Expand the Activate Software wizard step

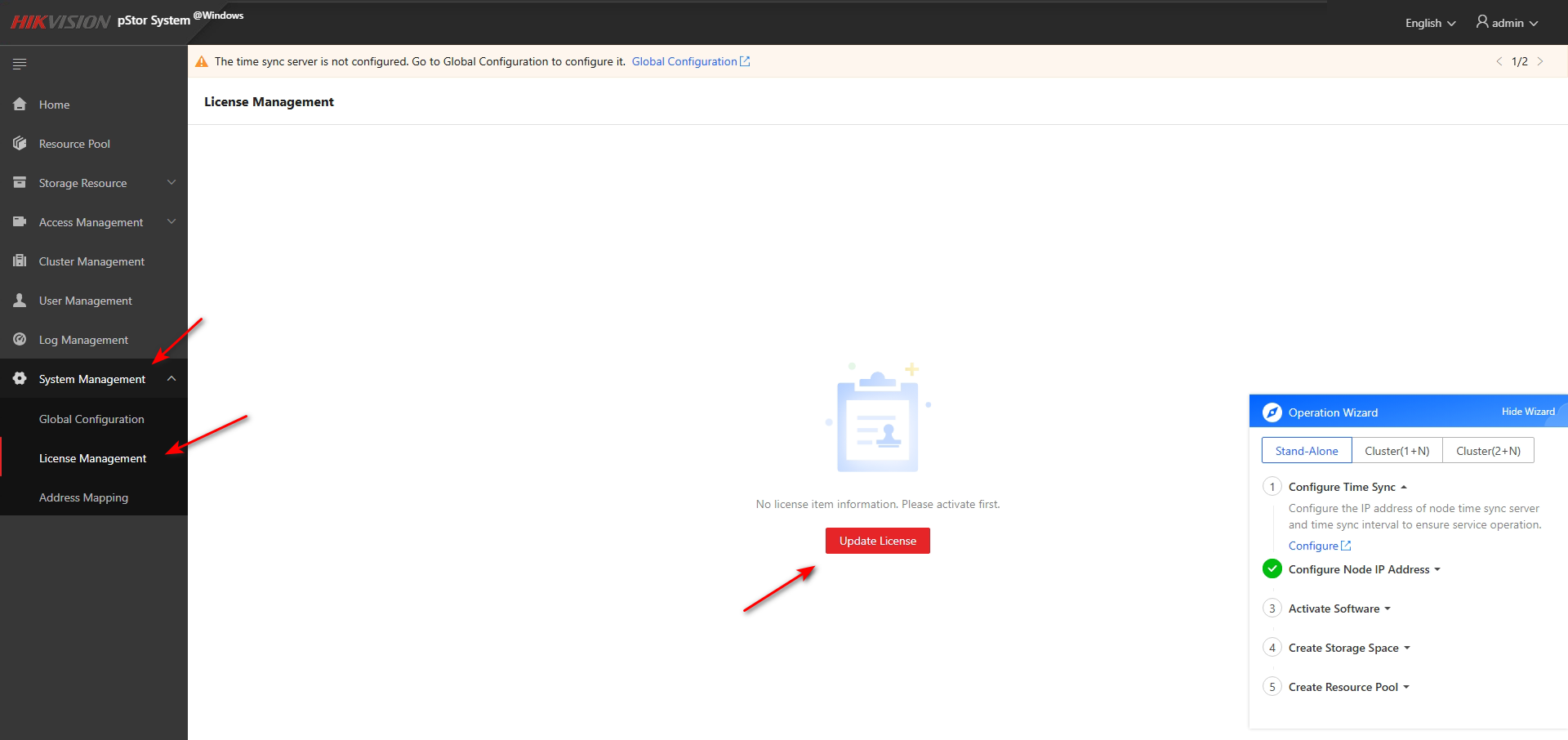(x=1339, y=608)
